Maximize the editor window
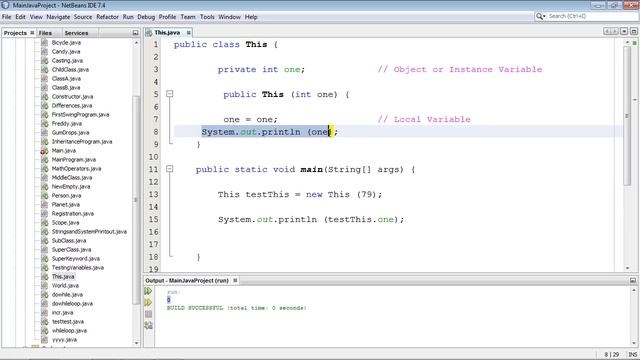Viewport: 640px width, 360px height. (x=633, y=31)
